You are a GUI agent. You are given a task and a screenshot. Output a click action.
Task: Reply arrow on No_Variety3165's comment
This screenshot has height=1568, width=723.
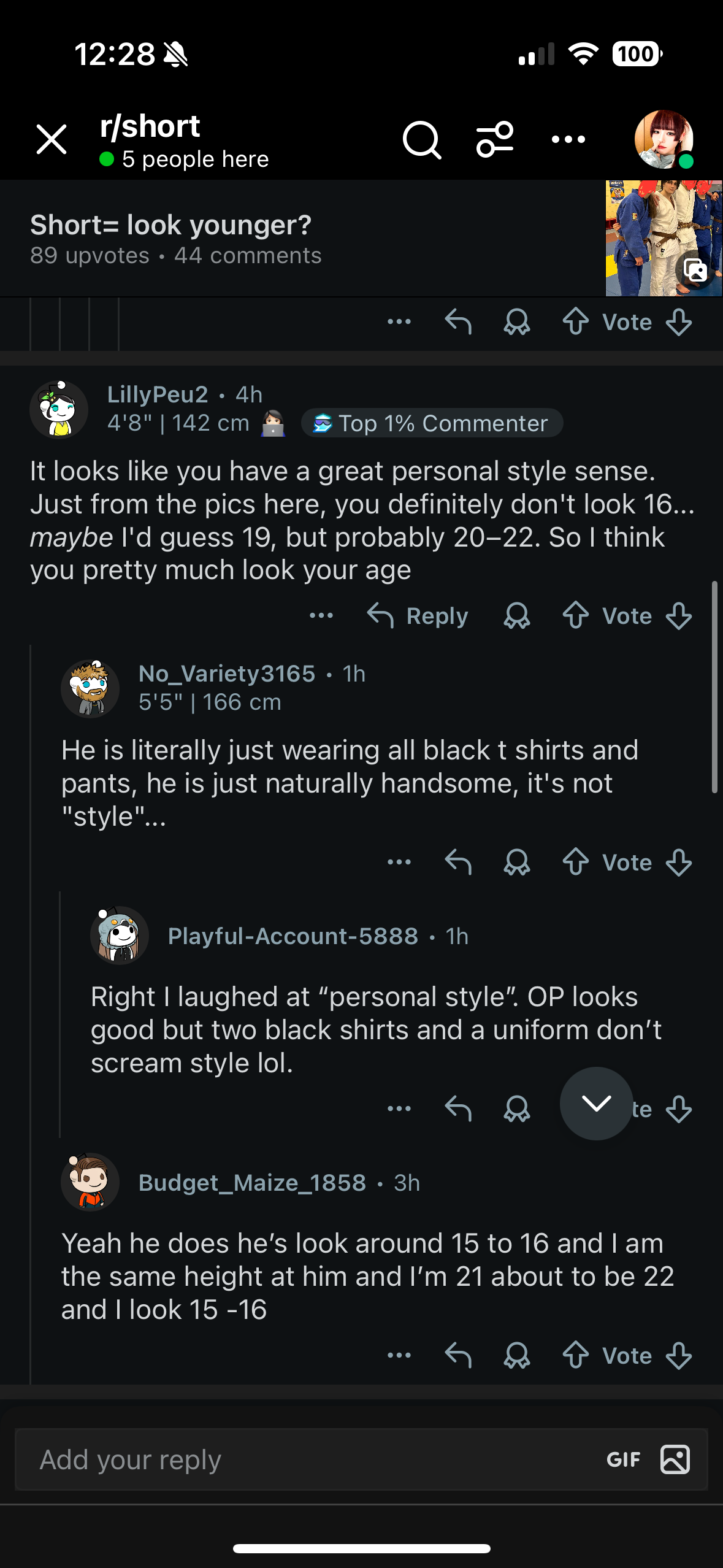coord(458,863)
